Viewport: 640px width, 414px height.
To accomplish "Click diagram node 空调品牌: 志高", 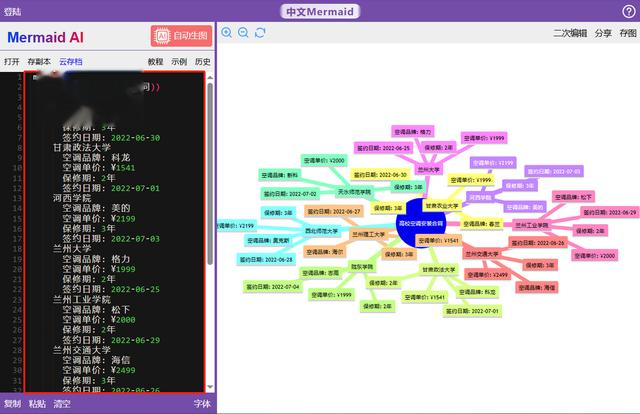I will 320,273.
